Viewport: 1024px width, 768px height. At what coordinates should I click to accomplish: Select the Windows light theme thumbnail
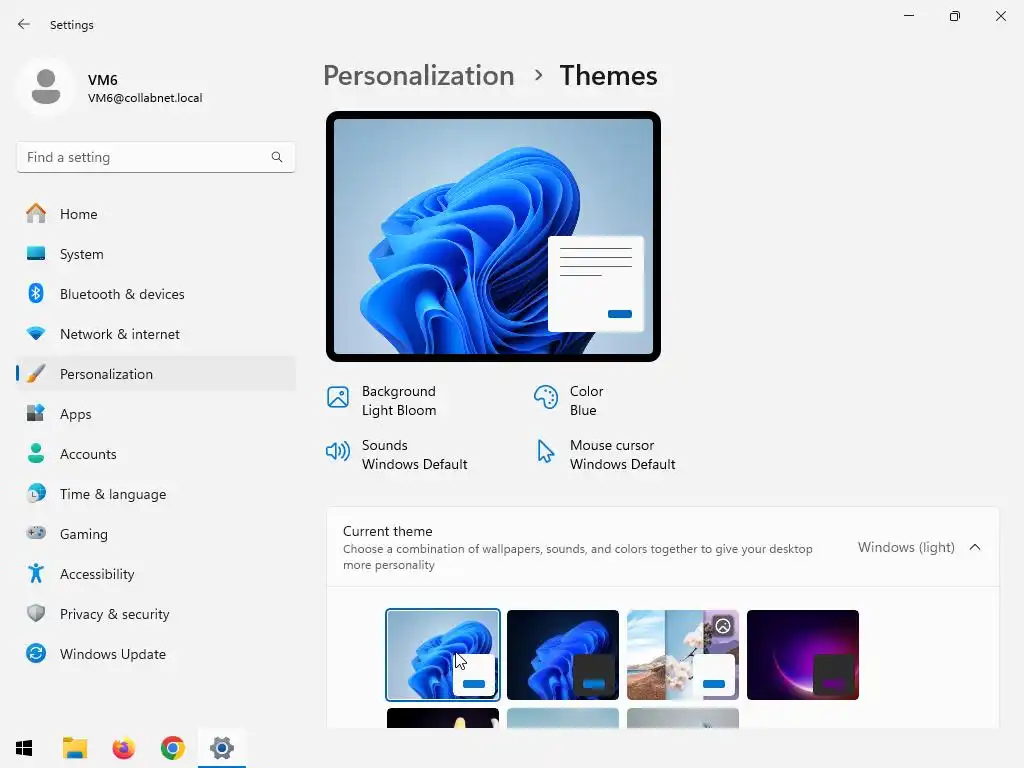(443, 655)
